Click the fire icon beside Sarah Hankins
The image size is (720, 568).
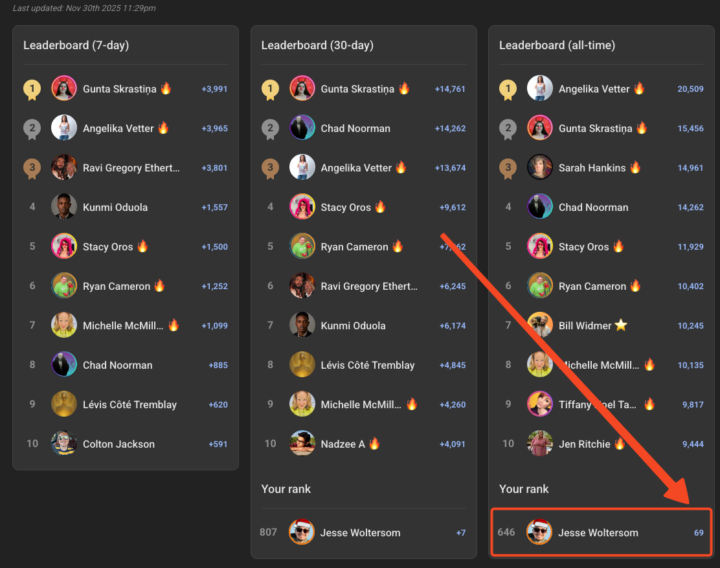coord(635,167)
